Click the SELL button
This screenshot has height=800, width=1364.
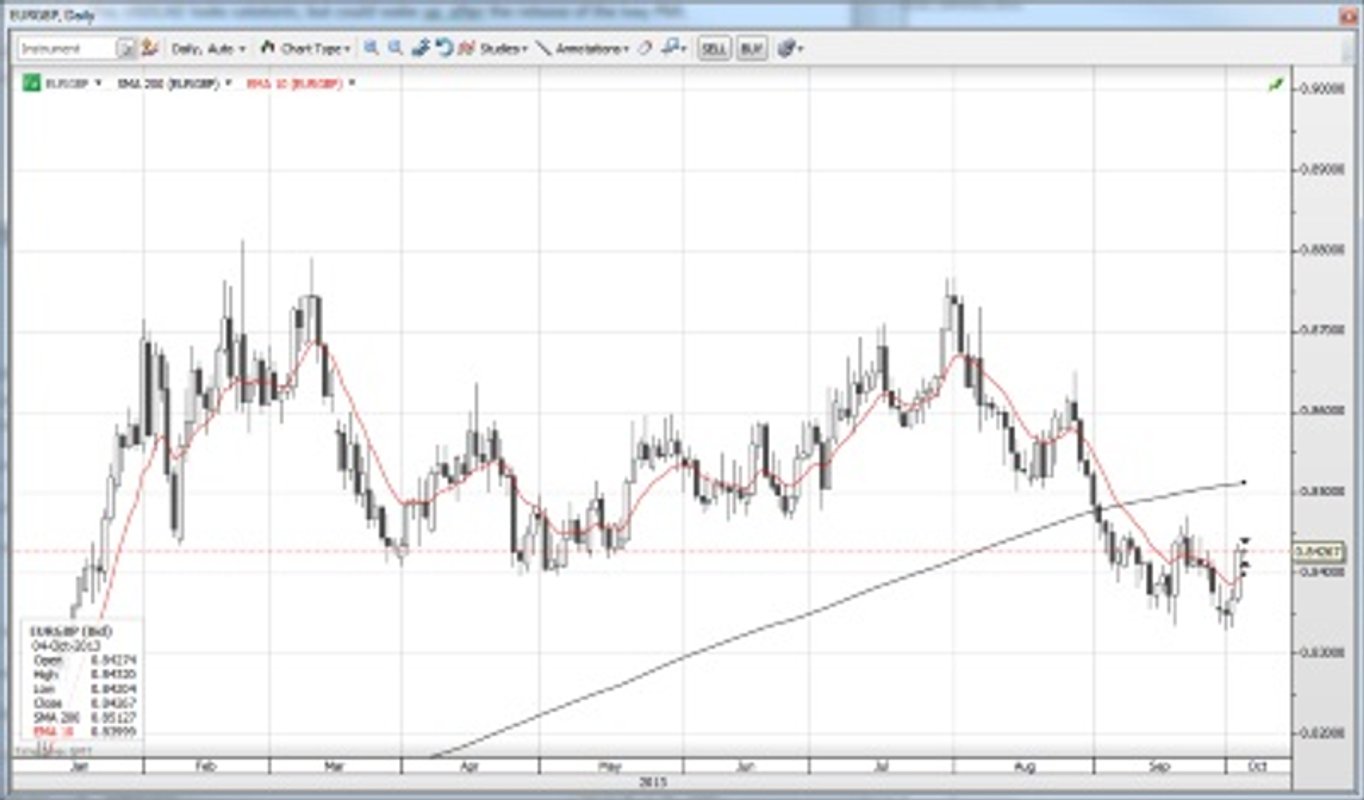tap(714, 46)
